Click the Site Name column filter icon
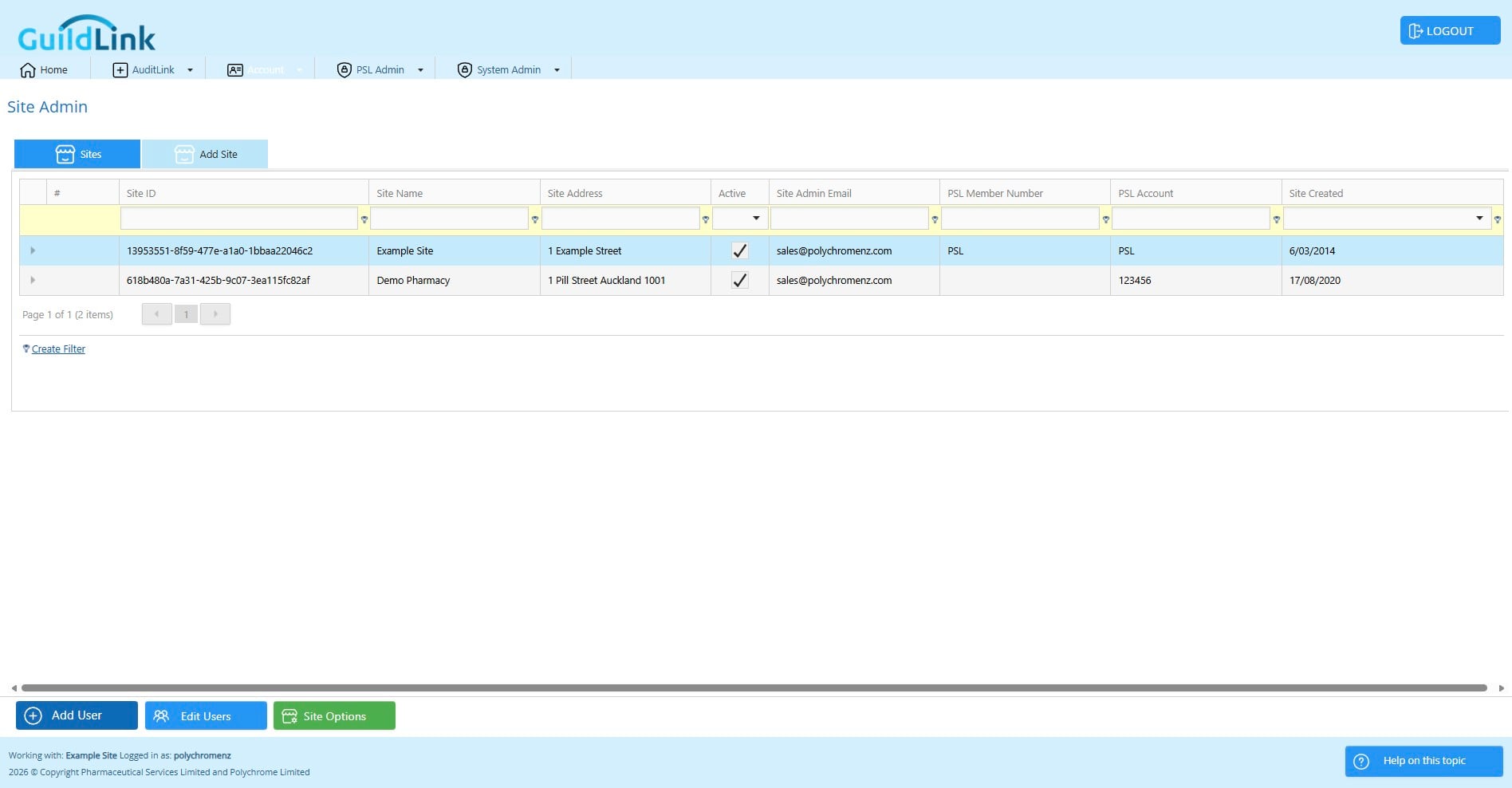 (535, 219)
